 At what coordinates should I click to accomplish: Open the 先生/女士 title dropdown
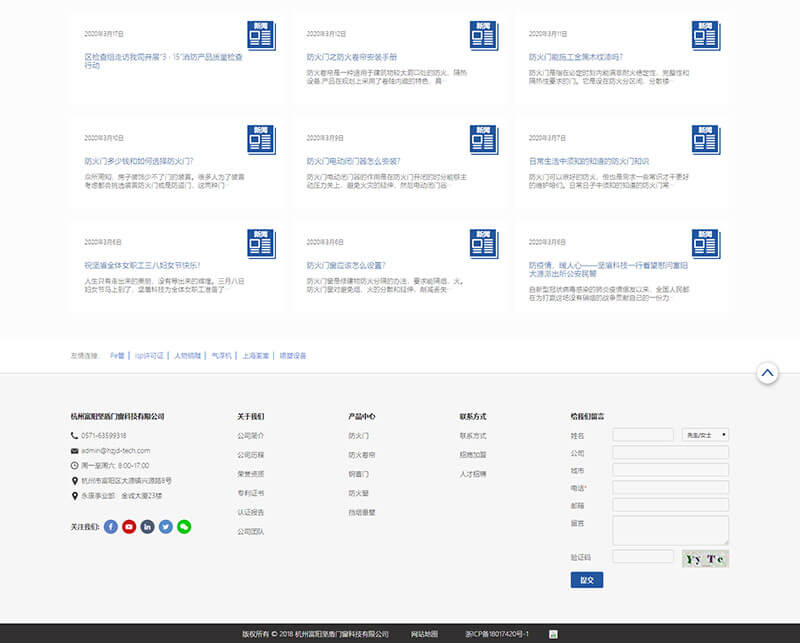click(706, 435)
